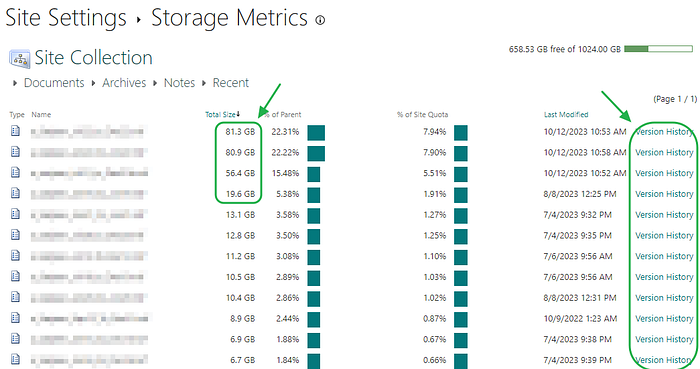The width and height of the screenshot is (700, 369).
Task: Click the info icon beside Storage Metrics
Action: tap(320, 20)
